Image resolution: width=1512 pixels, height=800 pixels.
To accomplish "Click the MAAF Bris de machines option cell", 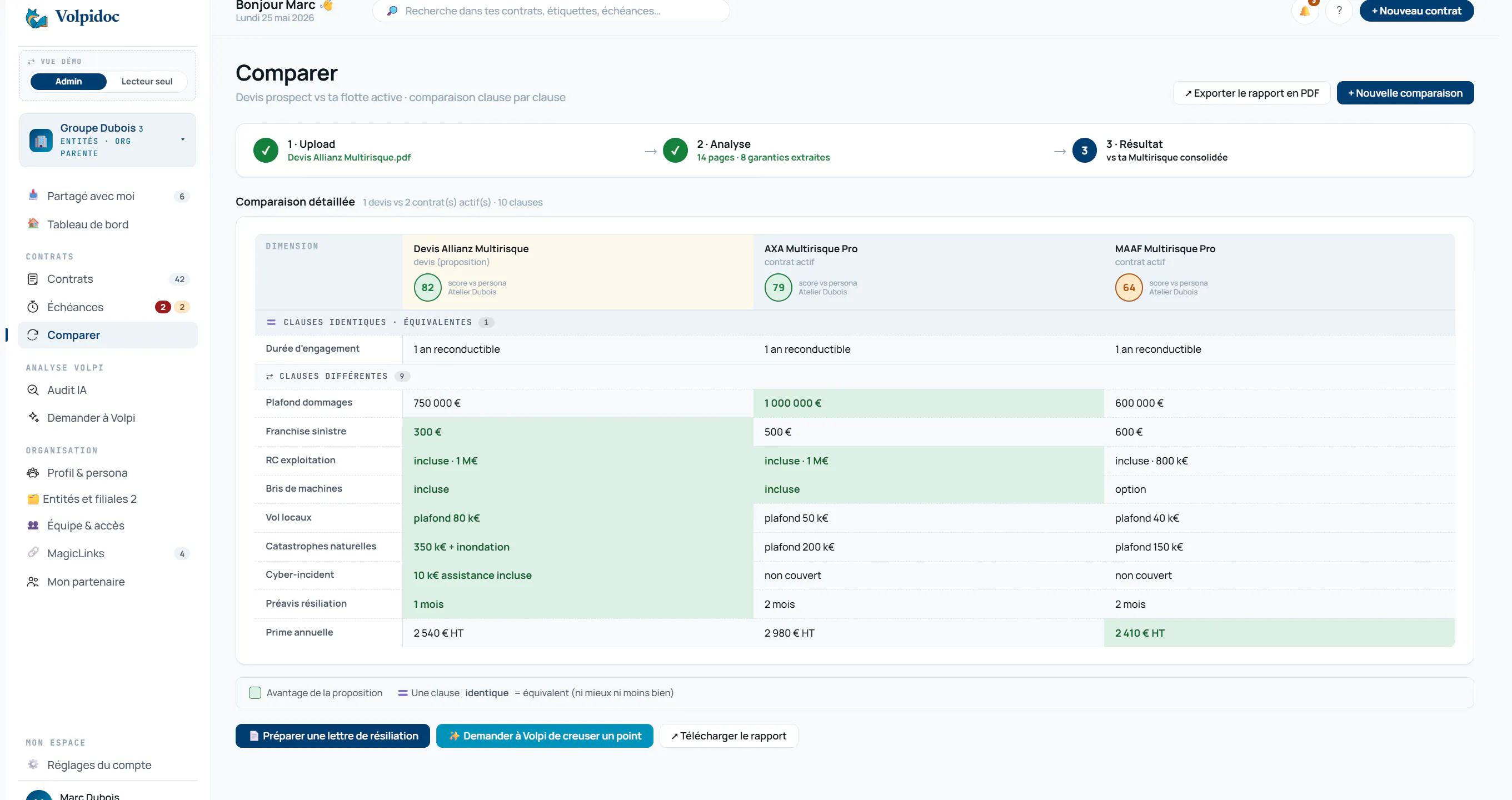I will pos(1279,489).
